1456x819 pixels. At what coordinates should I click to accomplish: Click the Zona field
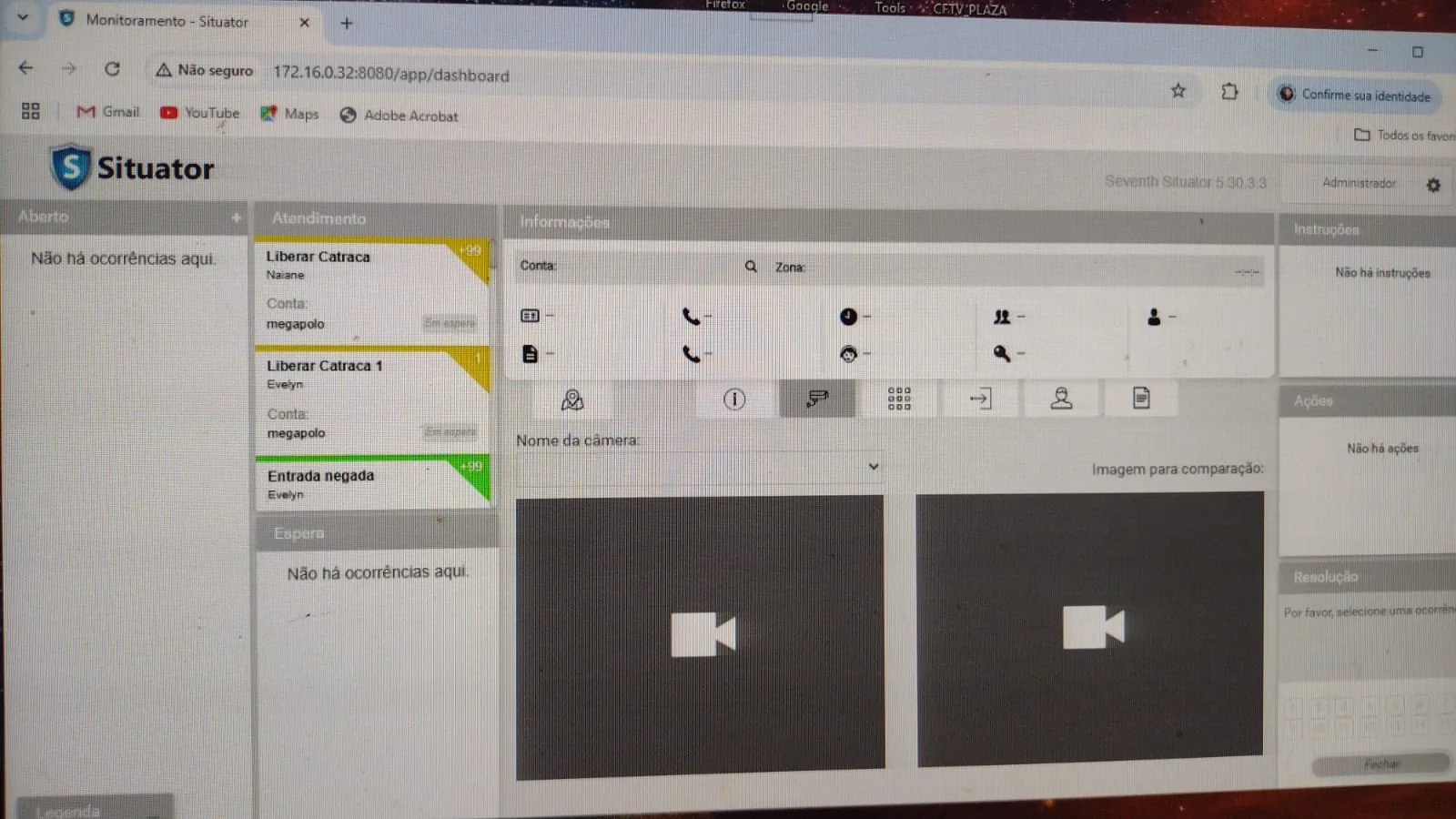coord(1017,268)
